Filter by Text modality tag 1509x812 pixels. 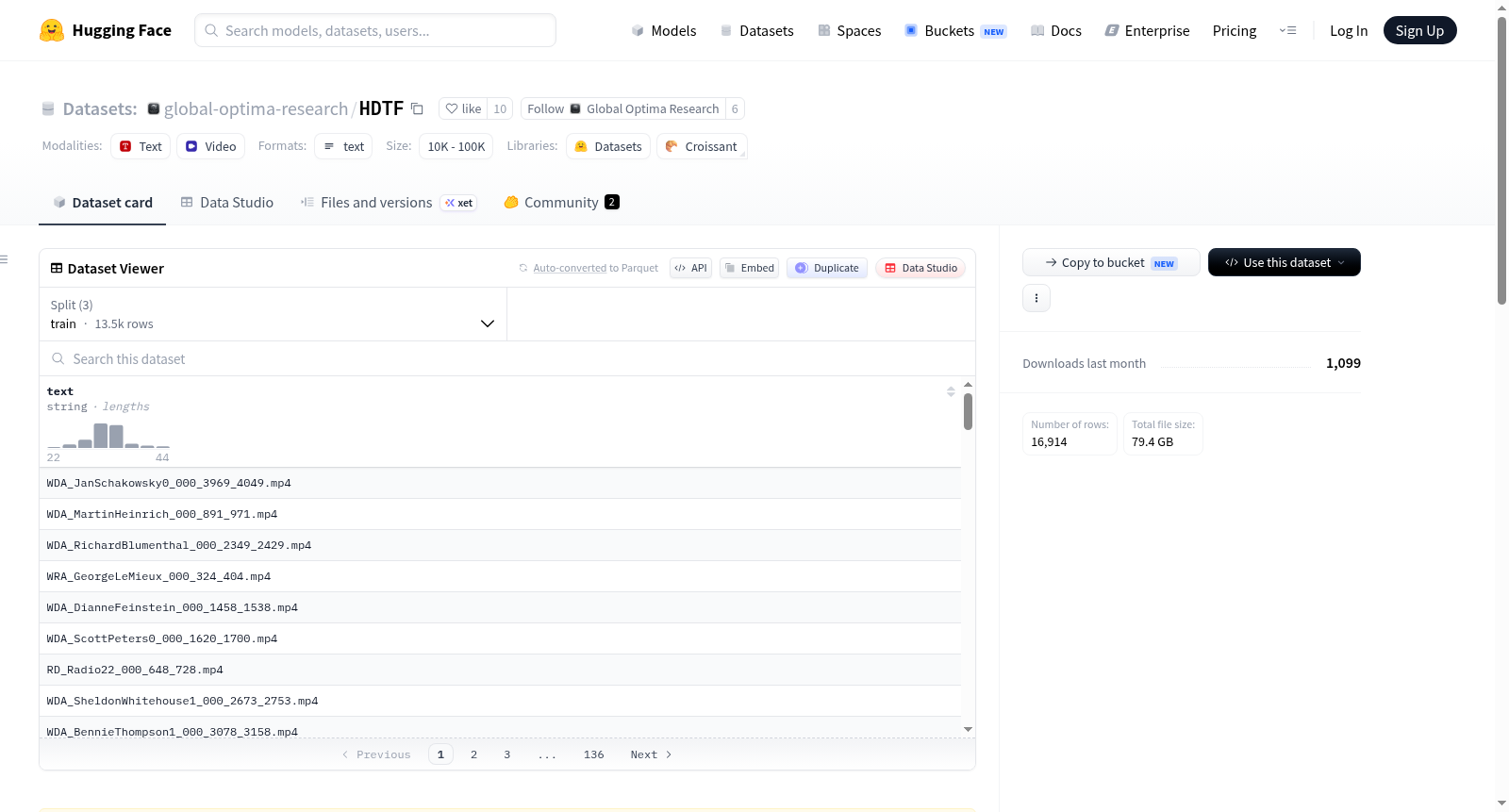(141, 146)
